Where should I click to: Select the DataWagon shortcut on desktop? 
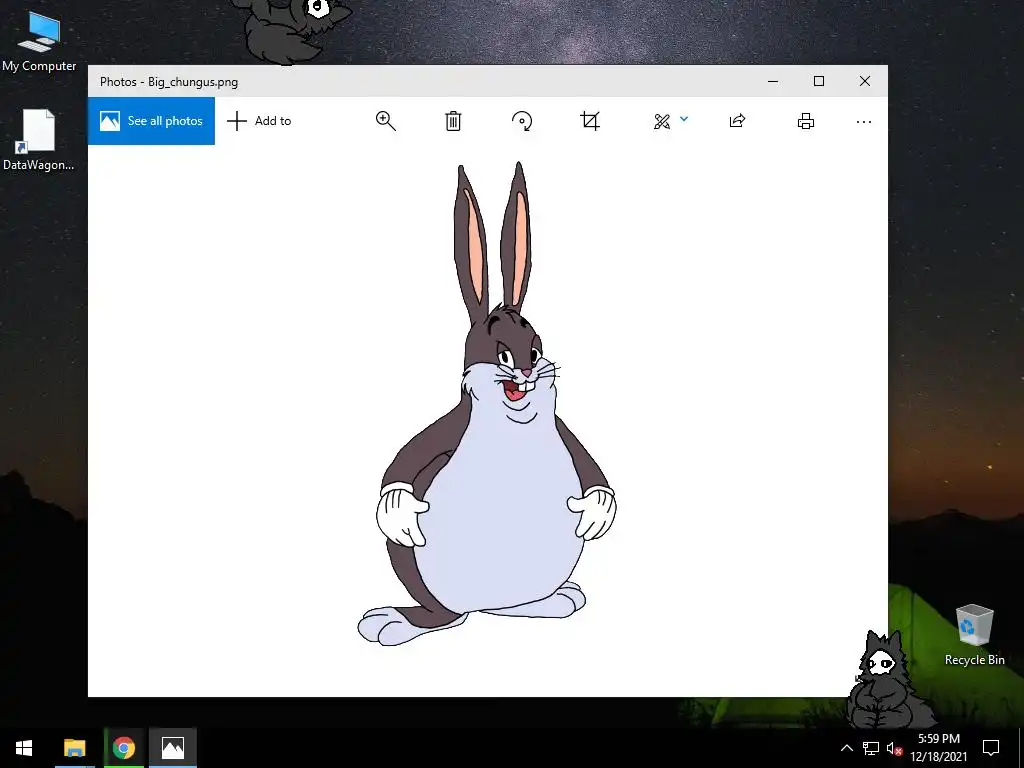coord(39,140)
